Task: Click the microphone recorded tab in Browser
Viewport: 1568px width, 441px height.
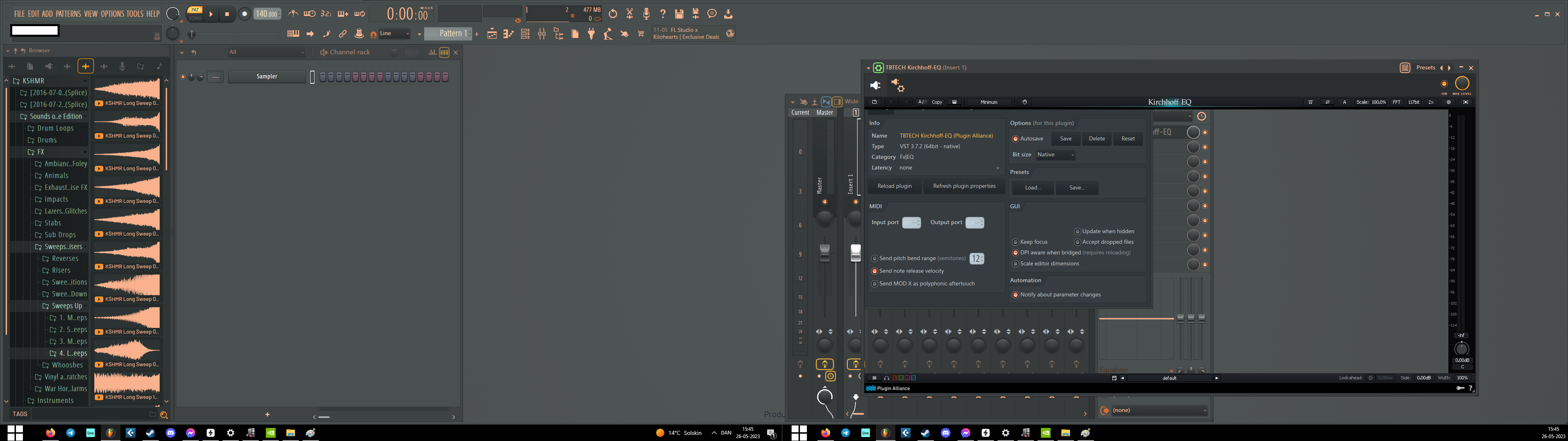Action: point(122,66)
